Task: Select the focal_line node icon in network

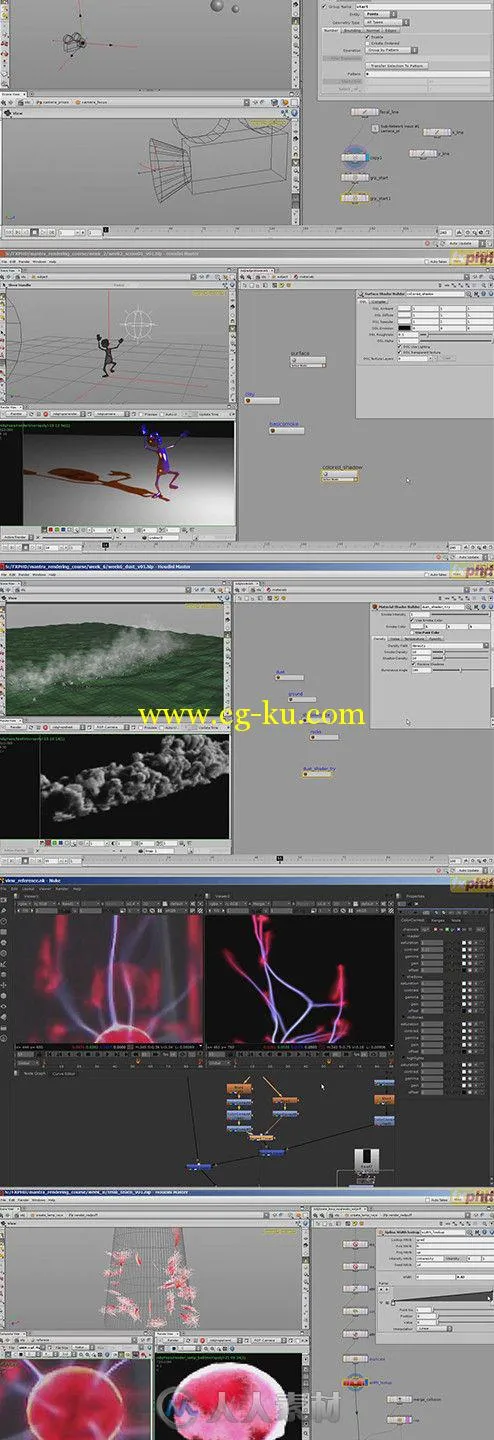Action: pyautogui.click(x=365, y=111)
